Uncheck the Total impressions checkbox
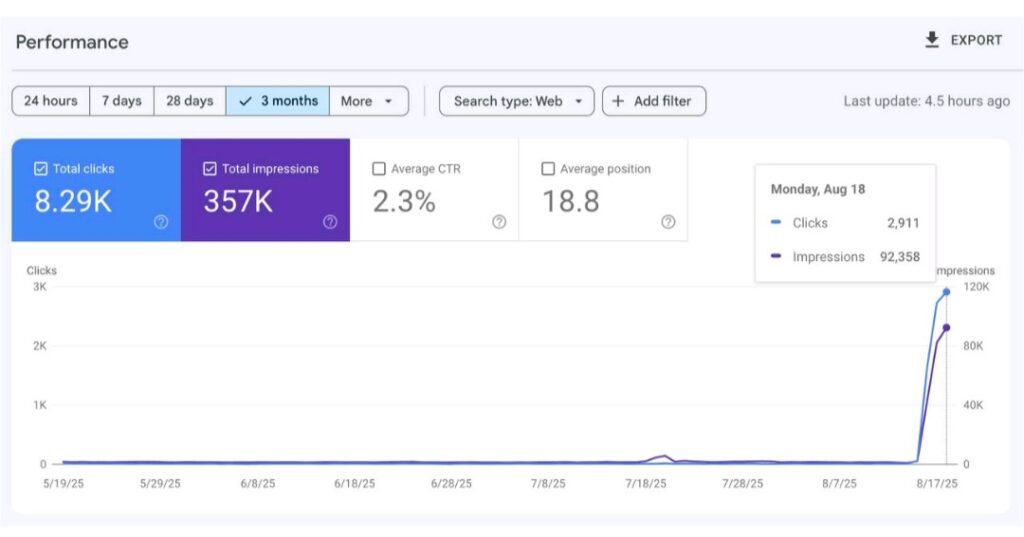 pyautogui.click(x=210, y=169)
